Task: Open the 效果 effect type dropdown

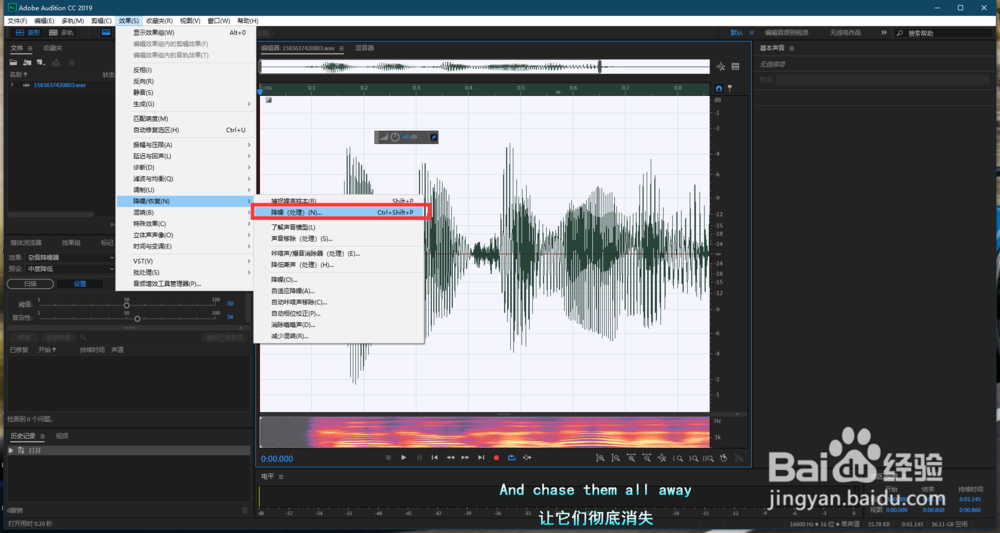Action: point(70,258)
